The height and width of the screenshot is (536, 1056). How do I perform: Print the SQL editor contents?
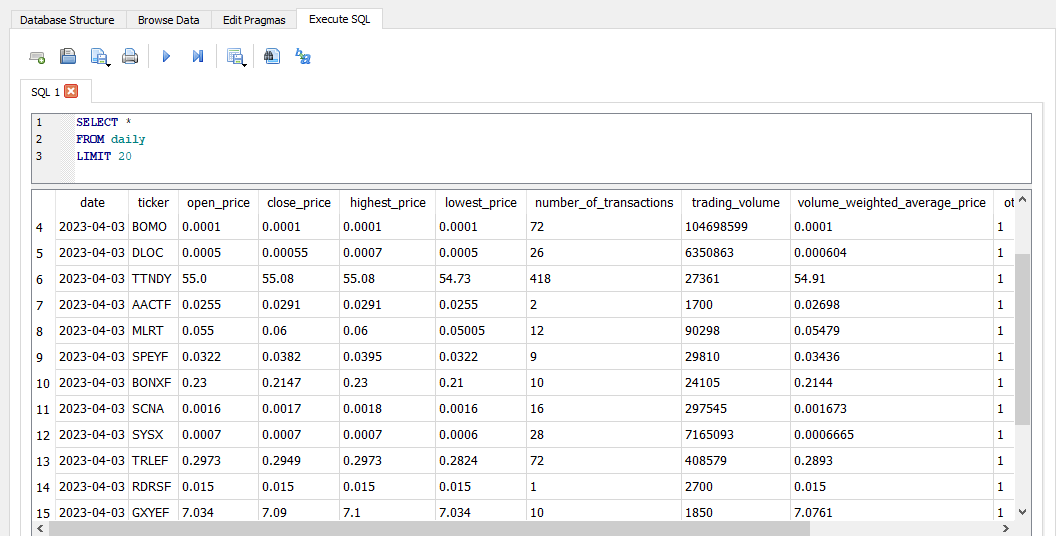130,57
